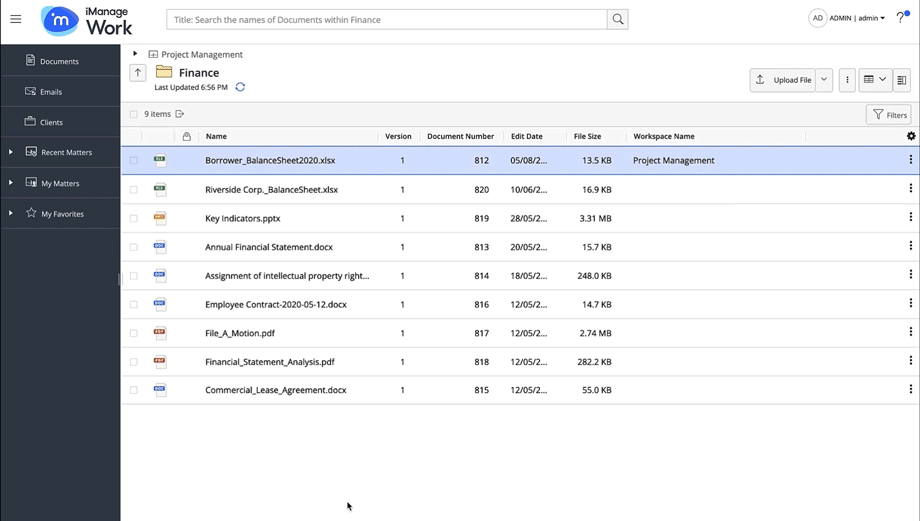Screen dimensions: 920x521
Task: Open kebab menu for Key Indicators.pptx
Action: 910,217
